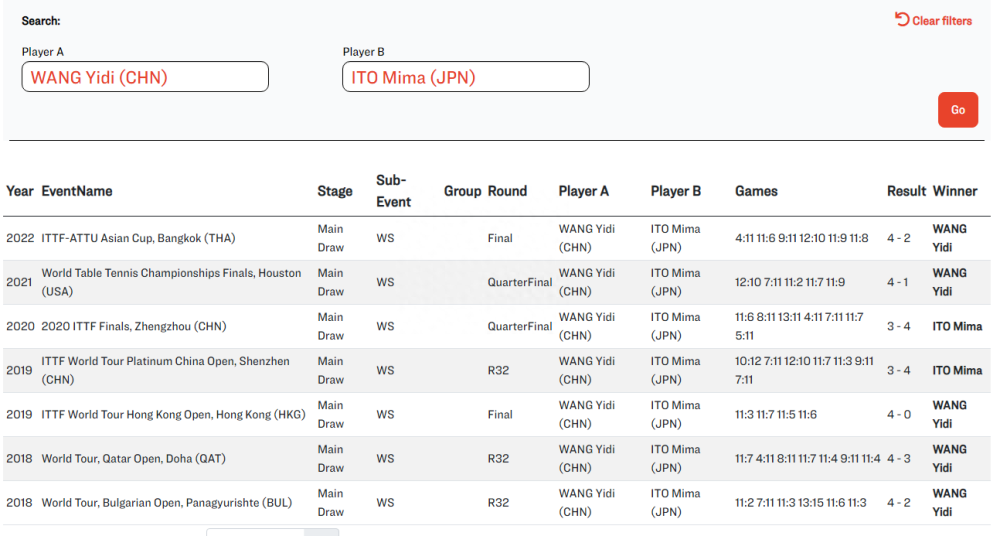Select the 2022 ITTF-ATTU Asian Cup Bangkok row
The height and width of the screenshot is (536, 1000).
pyautogui.click(x=497, y=238)
